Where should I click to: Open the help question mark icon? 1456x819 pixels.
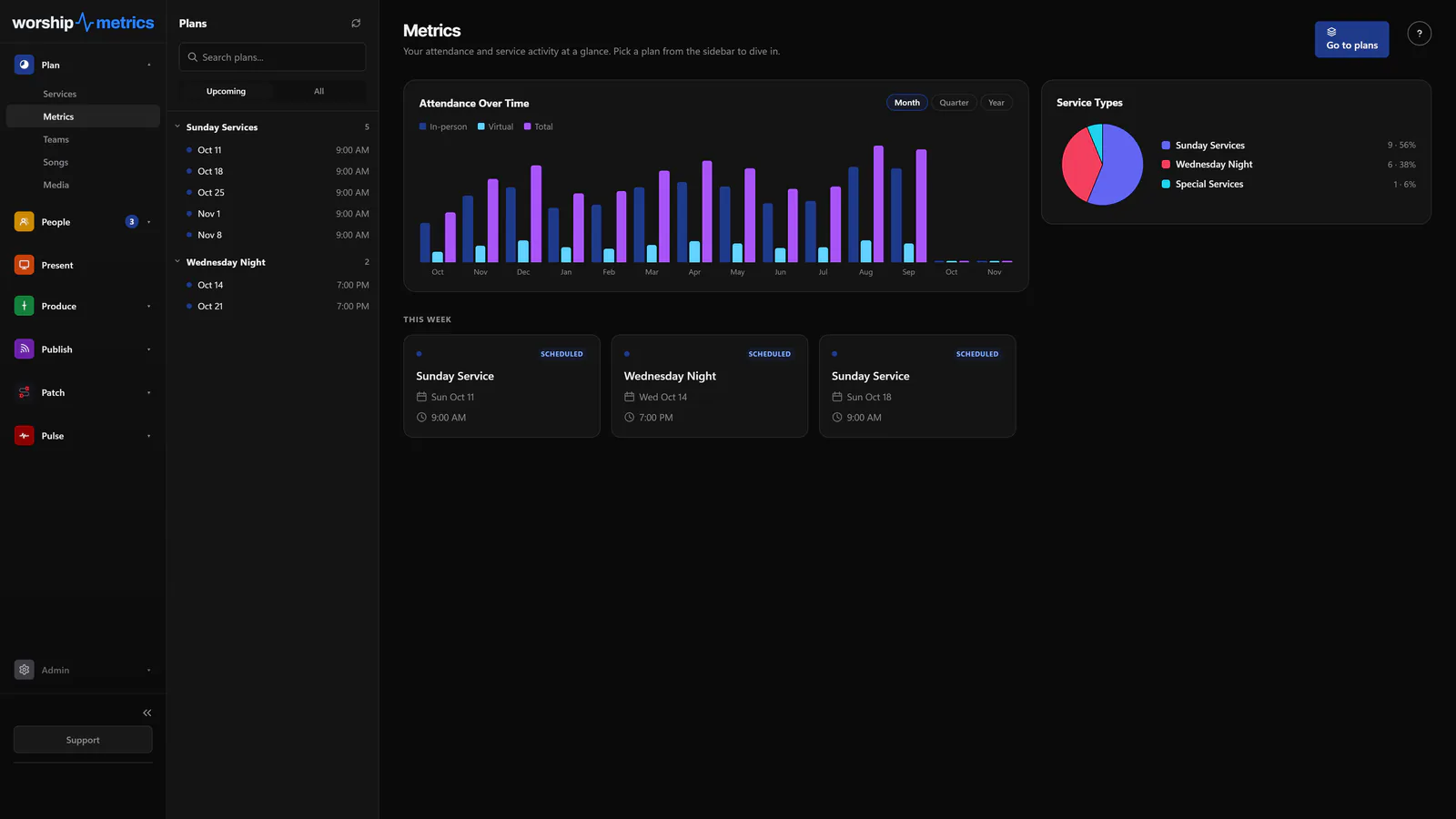pos(1419,34)
